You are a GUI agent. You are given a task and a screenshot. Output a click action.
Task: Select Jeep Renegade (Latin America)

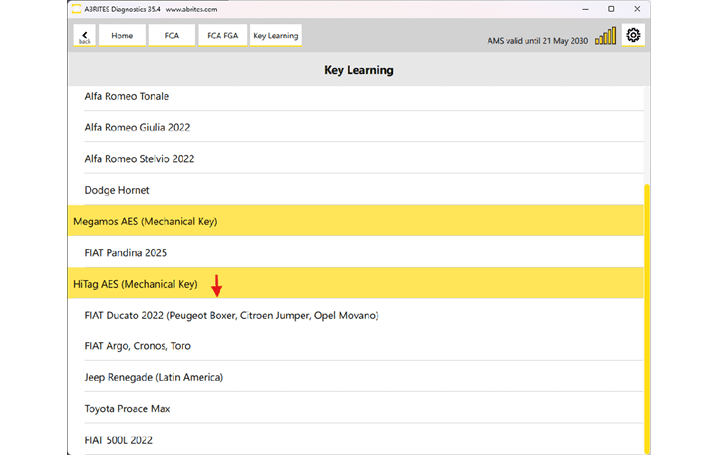153,377
